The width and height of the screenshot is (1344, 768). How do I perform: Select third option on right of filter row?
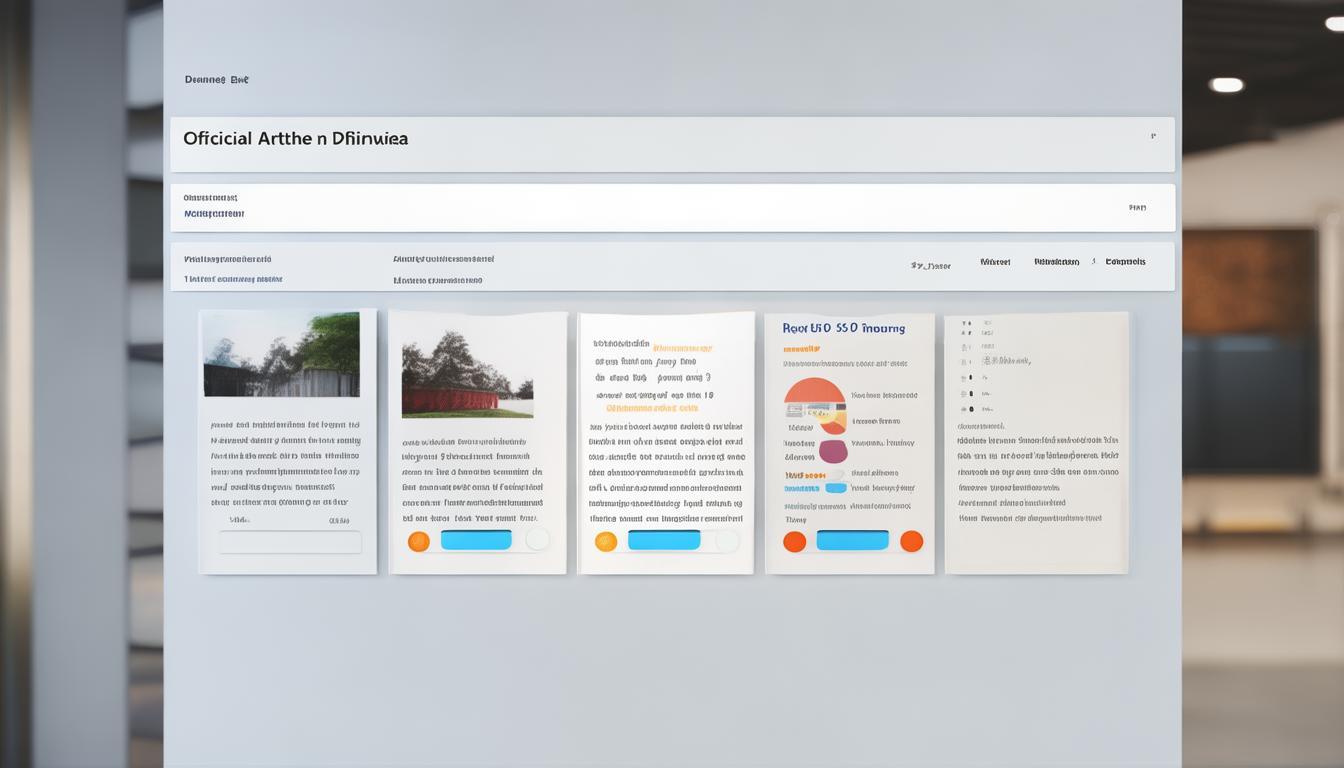point(1056,262)
